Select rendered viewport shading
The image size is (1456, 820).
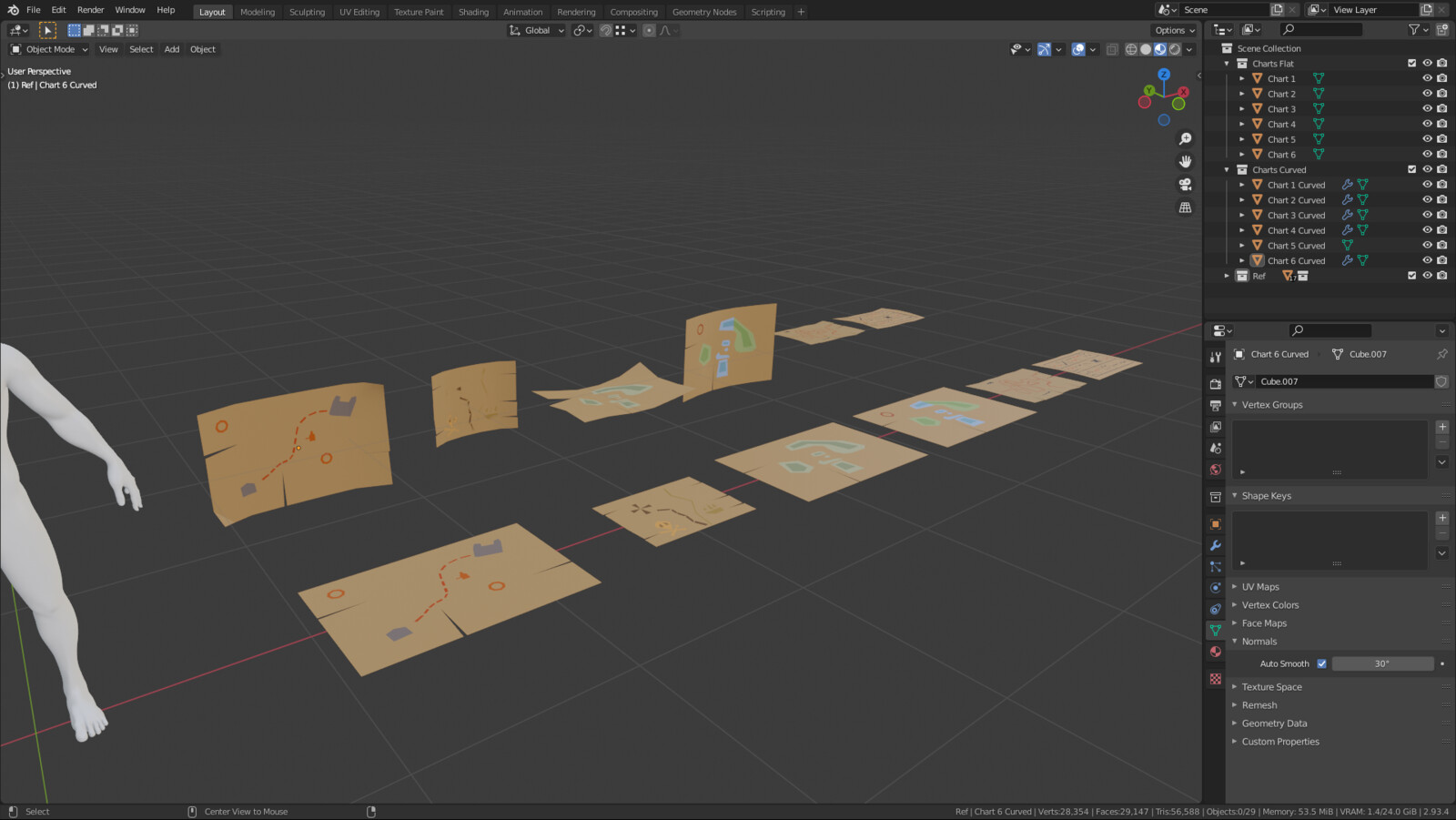[1175, 49]
